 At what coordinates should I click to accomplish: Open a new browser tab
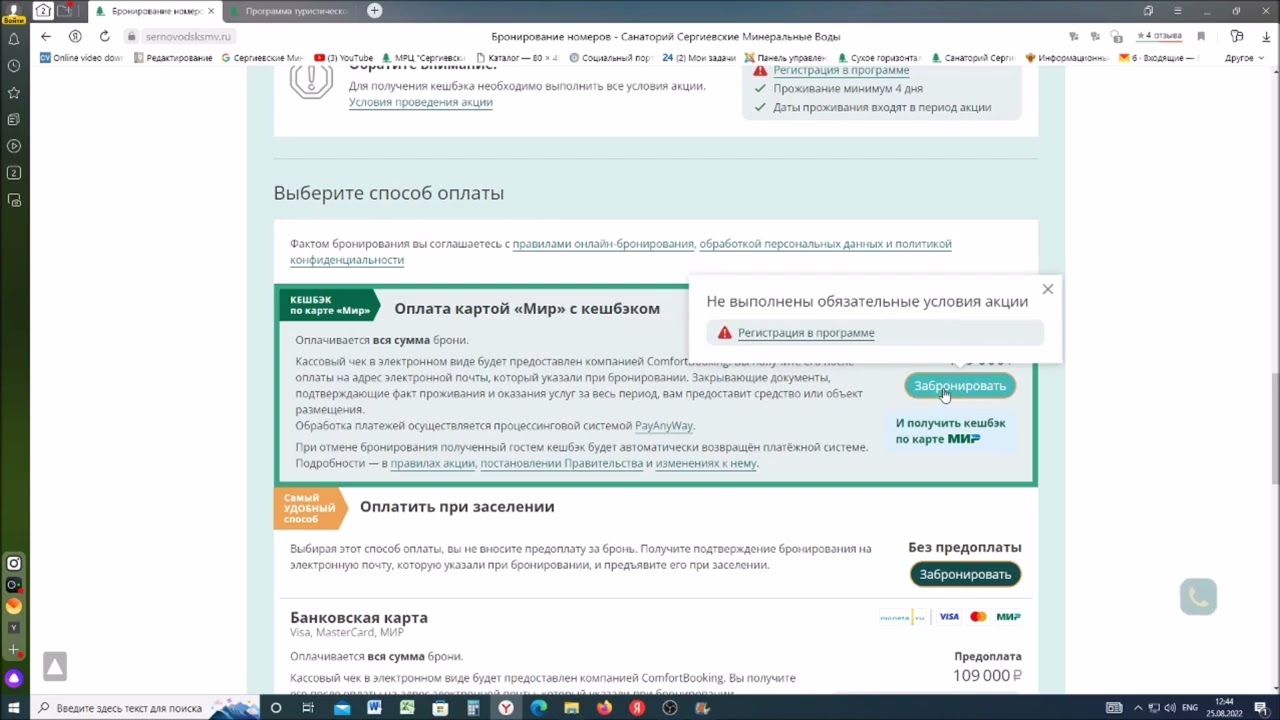[x=374, y=11]
